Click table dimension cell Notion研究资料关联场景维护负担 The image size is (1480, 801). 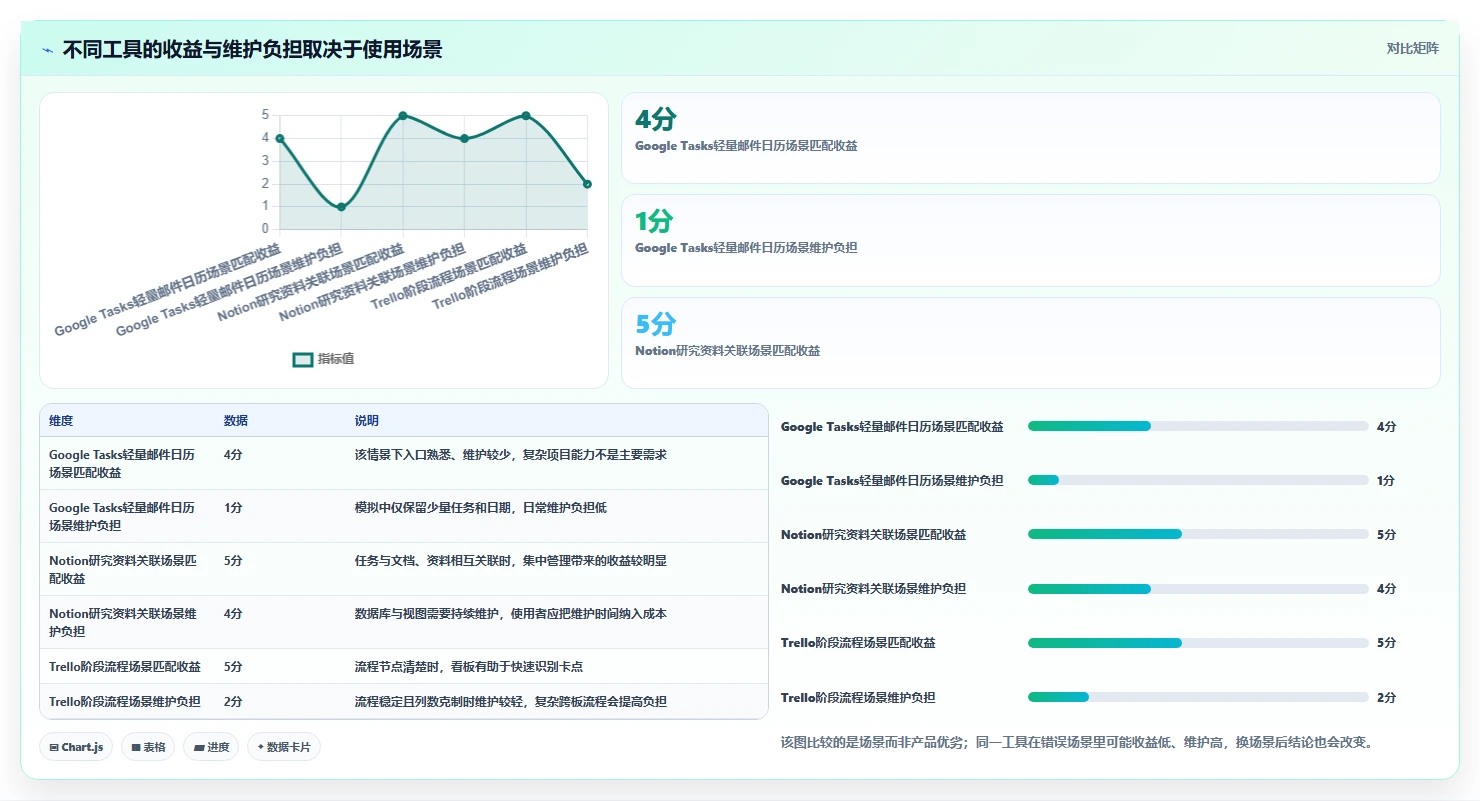[123, 622]
